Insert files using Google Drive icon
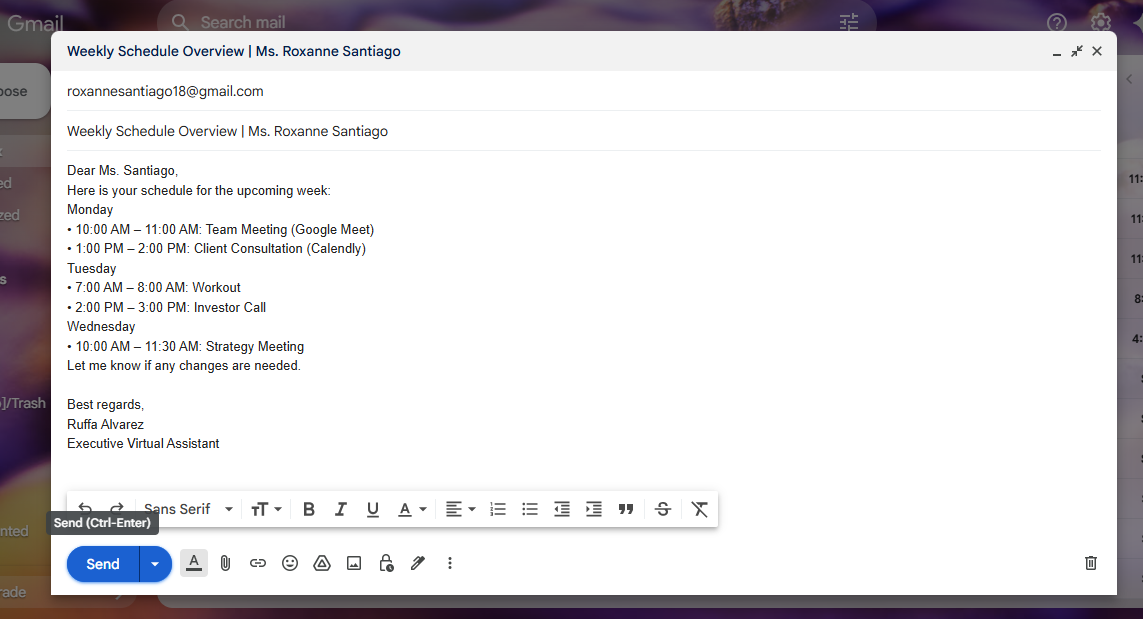This screenshot has width=1143, height=619. tap(322, 563)
